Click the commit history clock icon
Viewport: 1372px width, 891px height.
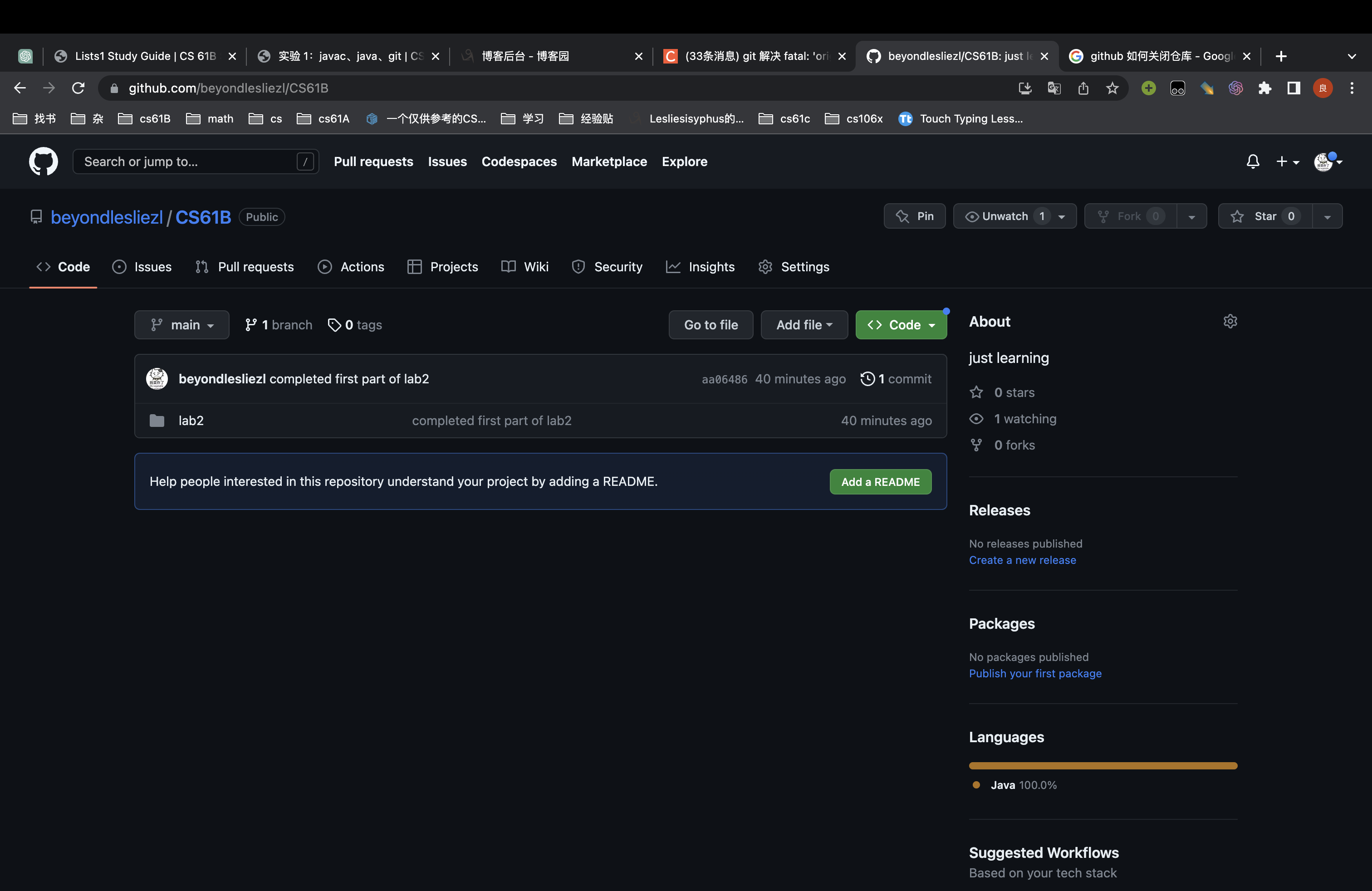pos(867,379)
